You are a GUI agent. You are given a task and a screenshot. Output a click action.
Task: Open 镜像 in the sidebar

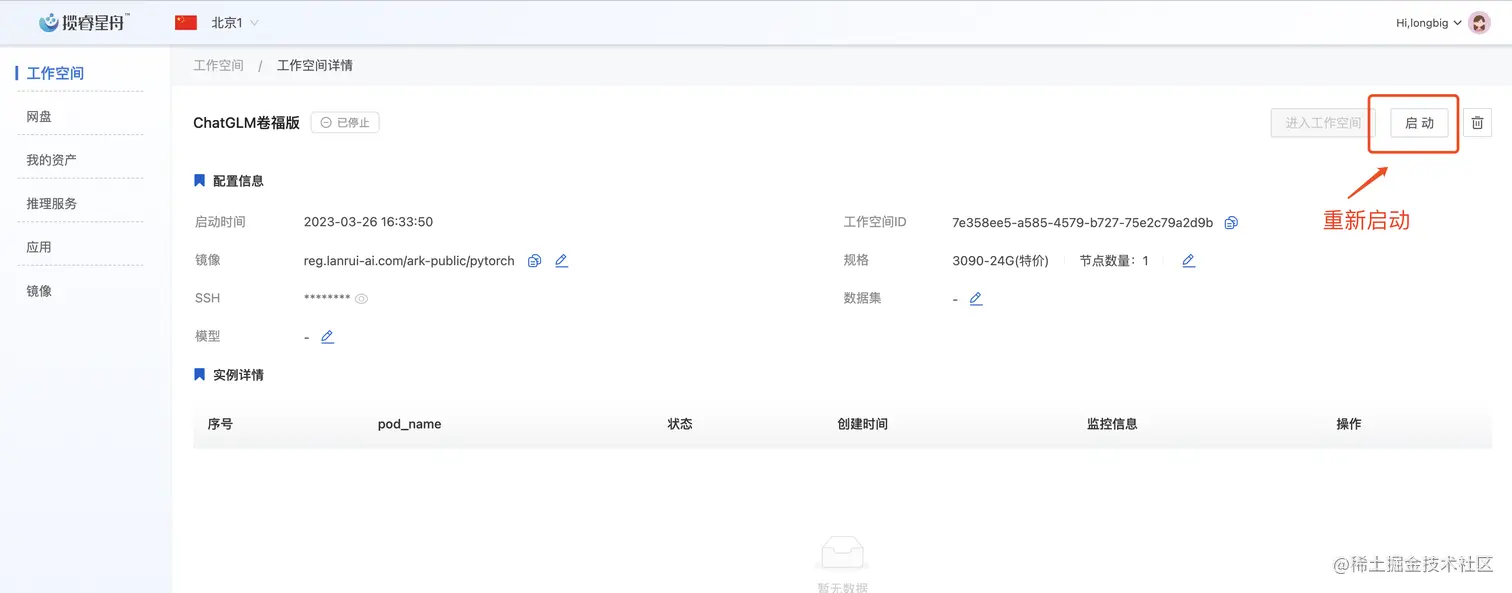[39, 291]
